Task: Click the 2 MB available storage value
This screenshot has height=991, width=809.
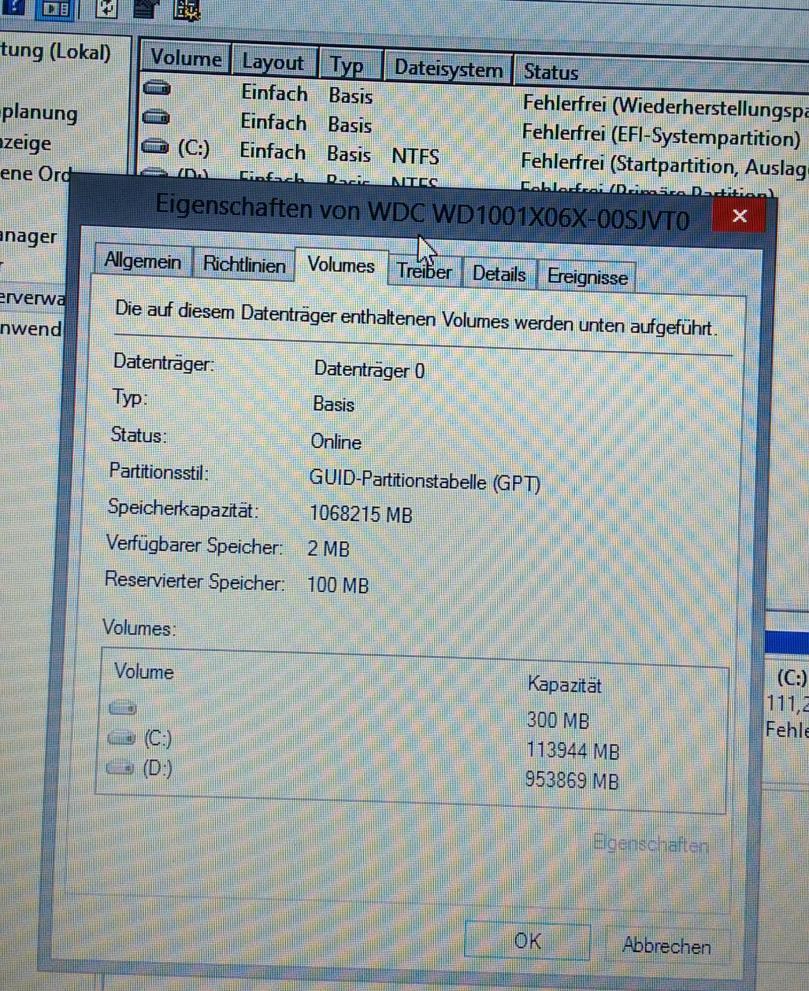Action: click(329, 548)
